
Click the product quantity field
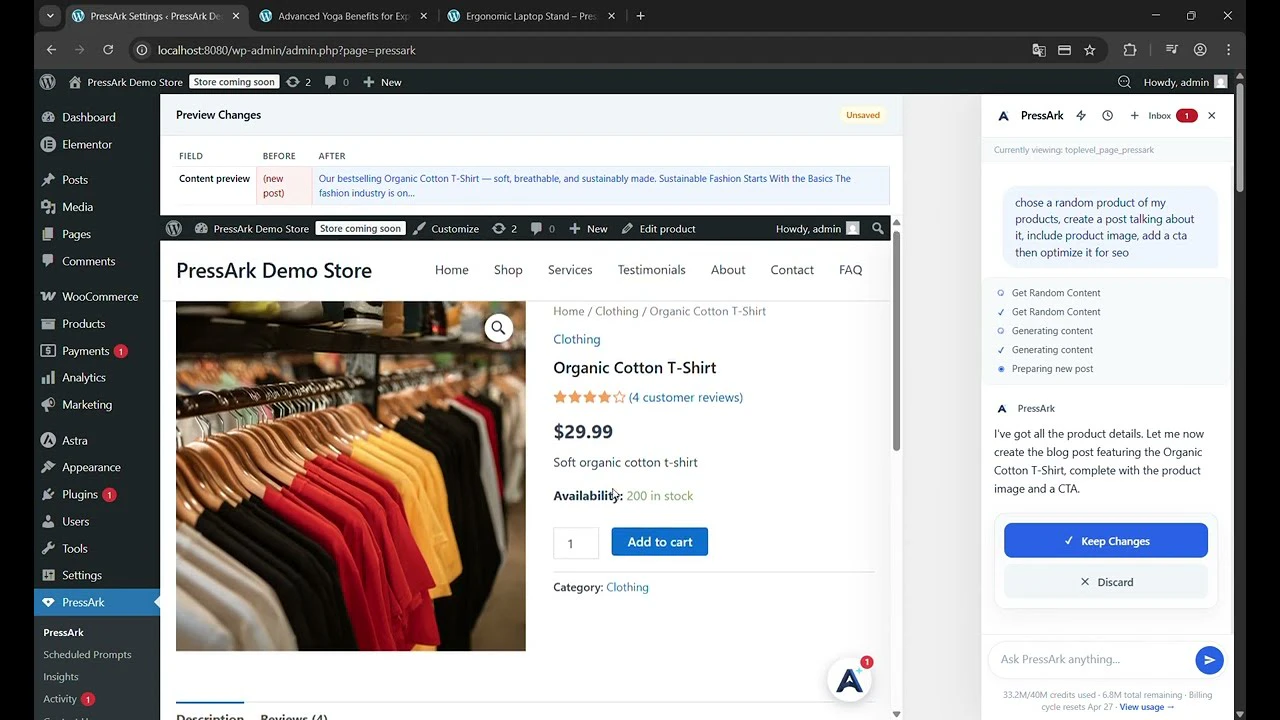576,543
